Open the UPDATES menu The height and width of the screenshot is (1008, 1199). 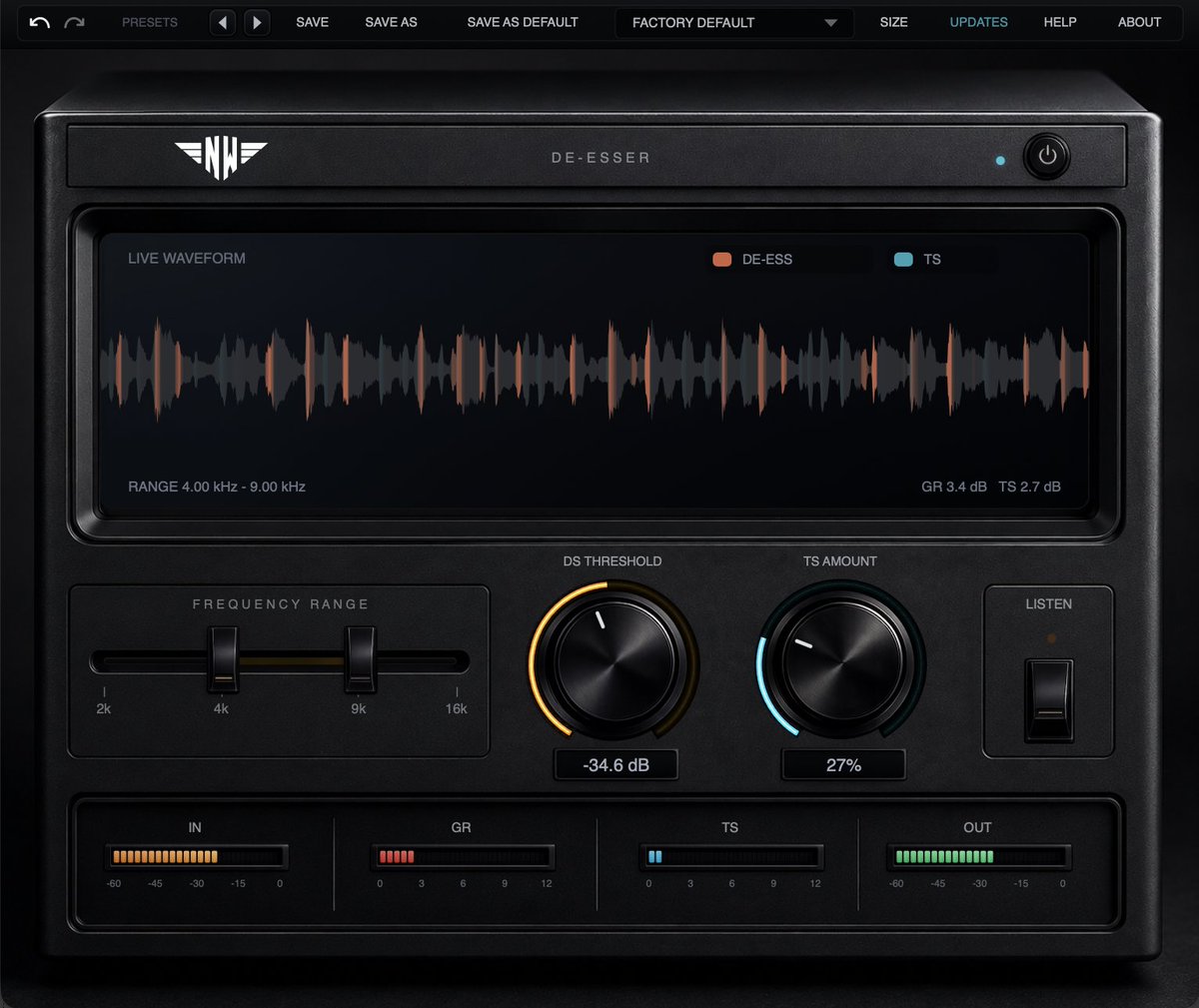(x=978, y=22)
